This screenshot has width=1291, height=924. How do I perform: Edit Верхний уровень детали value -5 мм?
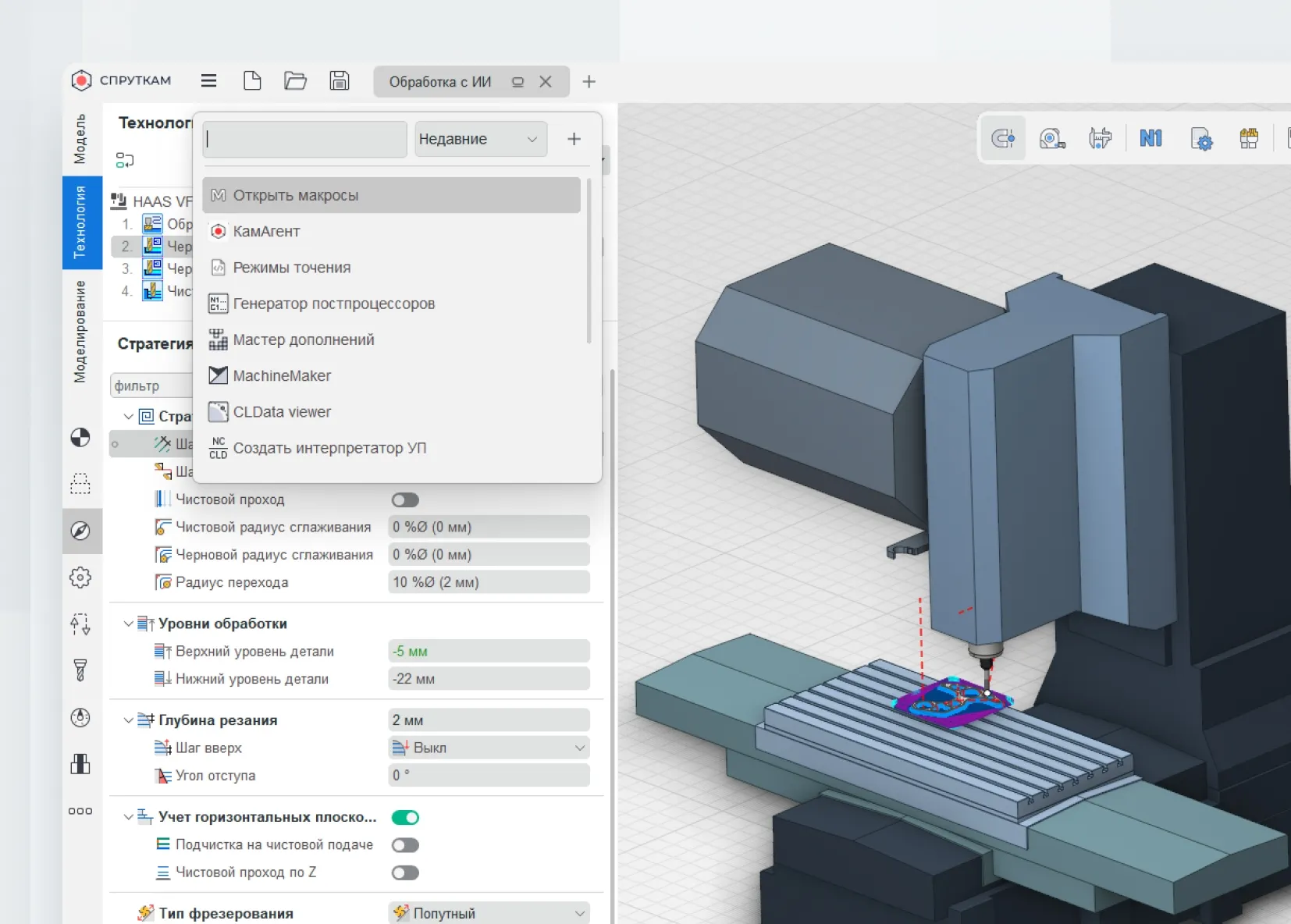click(x=489, y=651)
